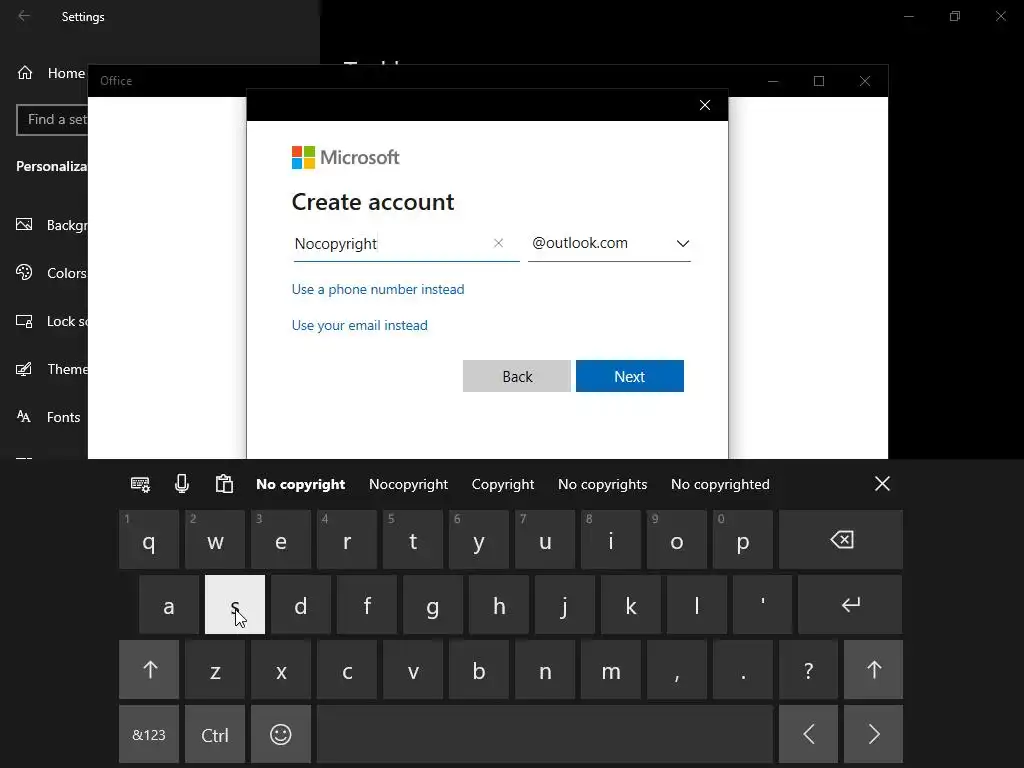Tap the apostrophe key
The image size is (1024, 768).
(x=762, y=605)
